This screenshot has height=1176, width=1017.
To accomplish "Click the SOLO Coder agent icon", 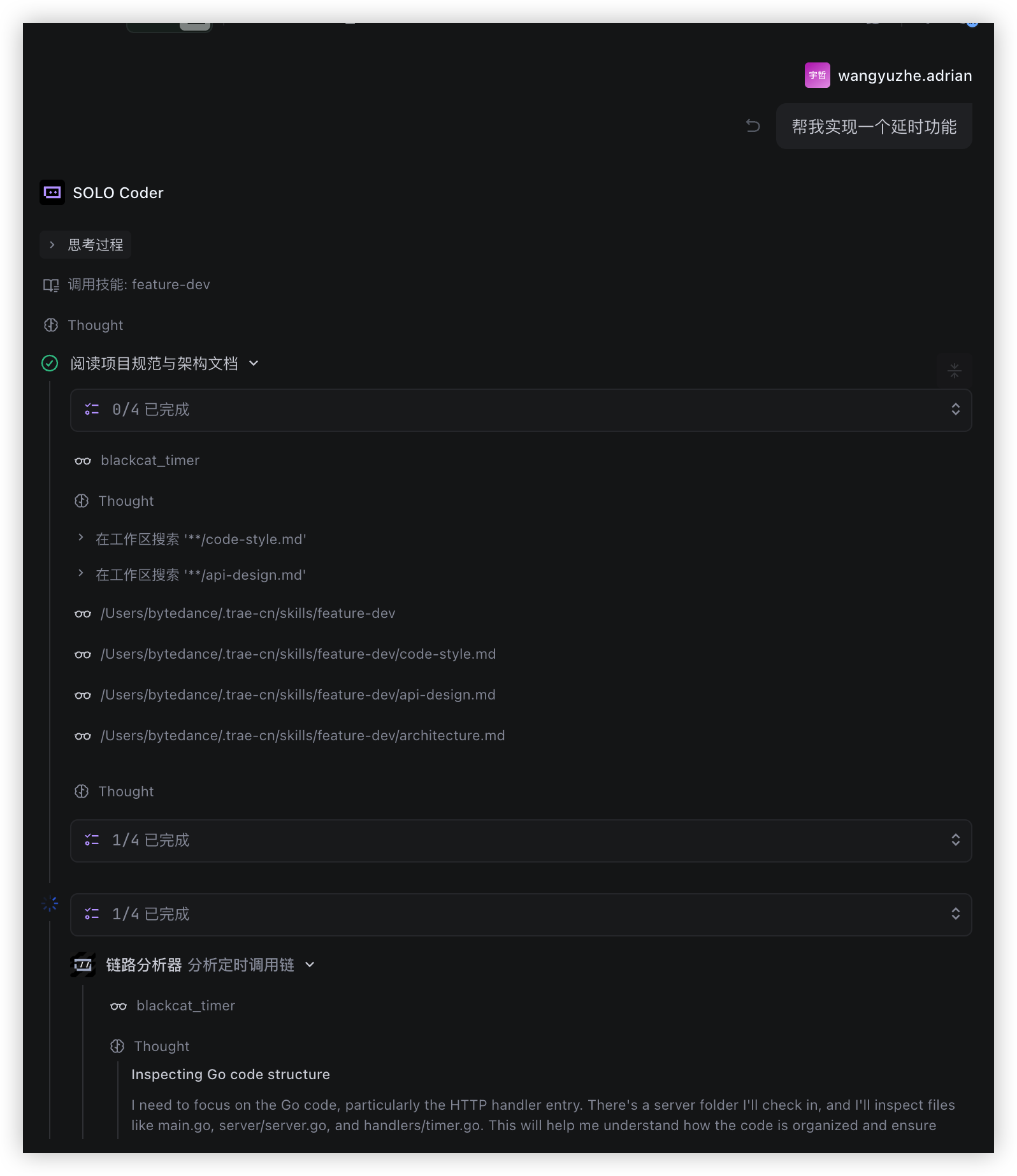I will tap(52, 192).
